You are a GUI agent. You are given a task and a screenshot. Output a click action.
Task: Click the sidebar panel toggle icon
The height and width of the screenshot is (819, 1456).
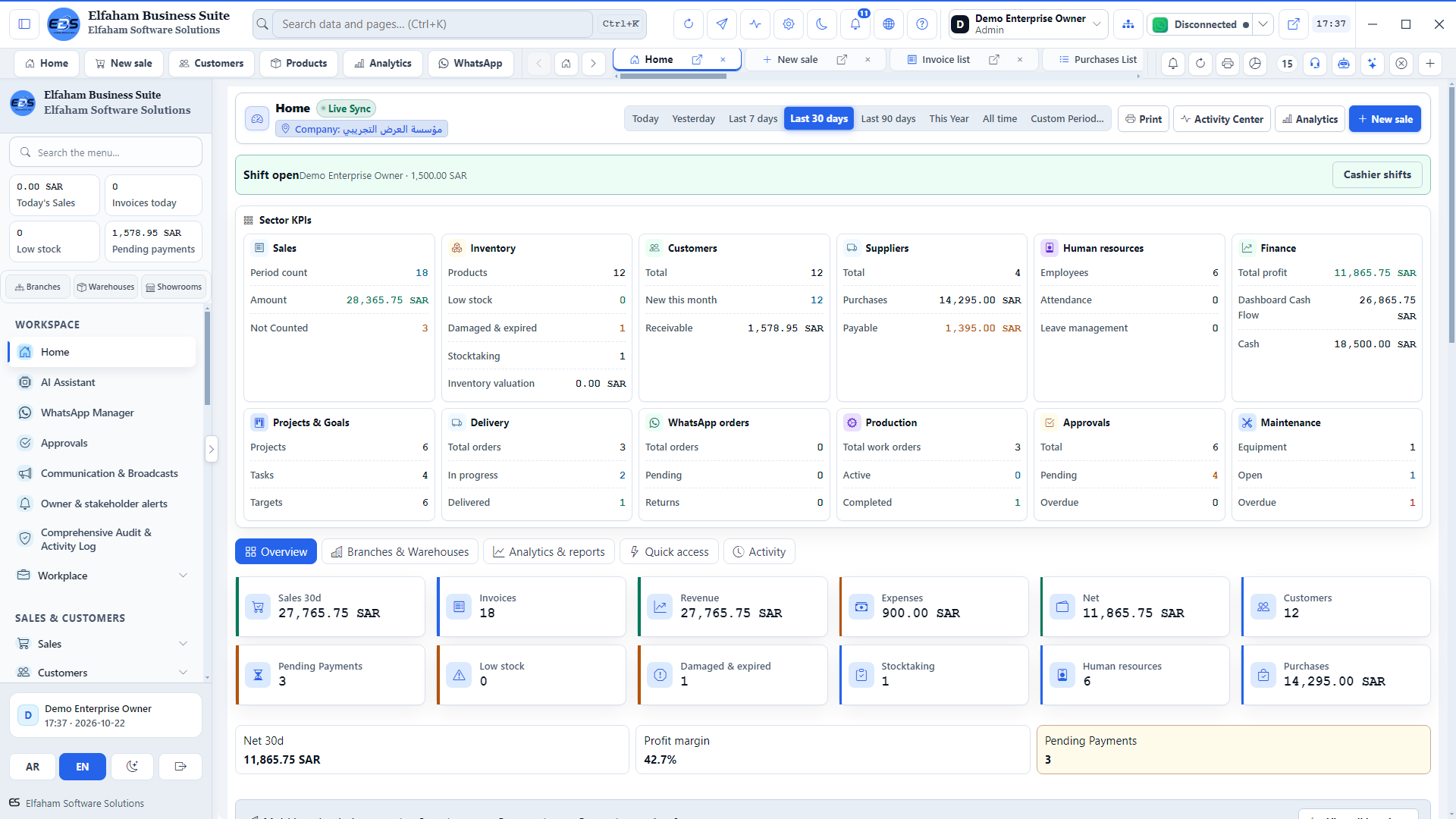pos(24,24)
